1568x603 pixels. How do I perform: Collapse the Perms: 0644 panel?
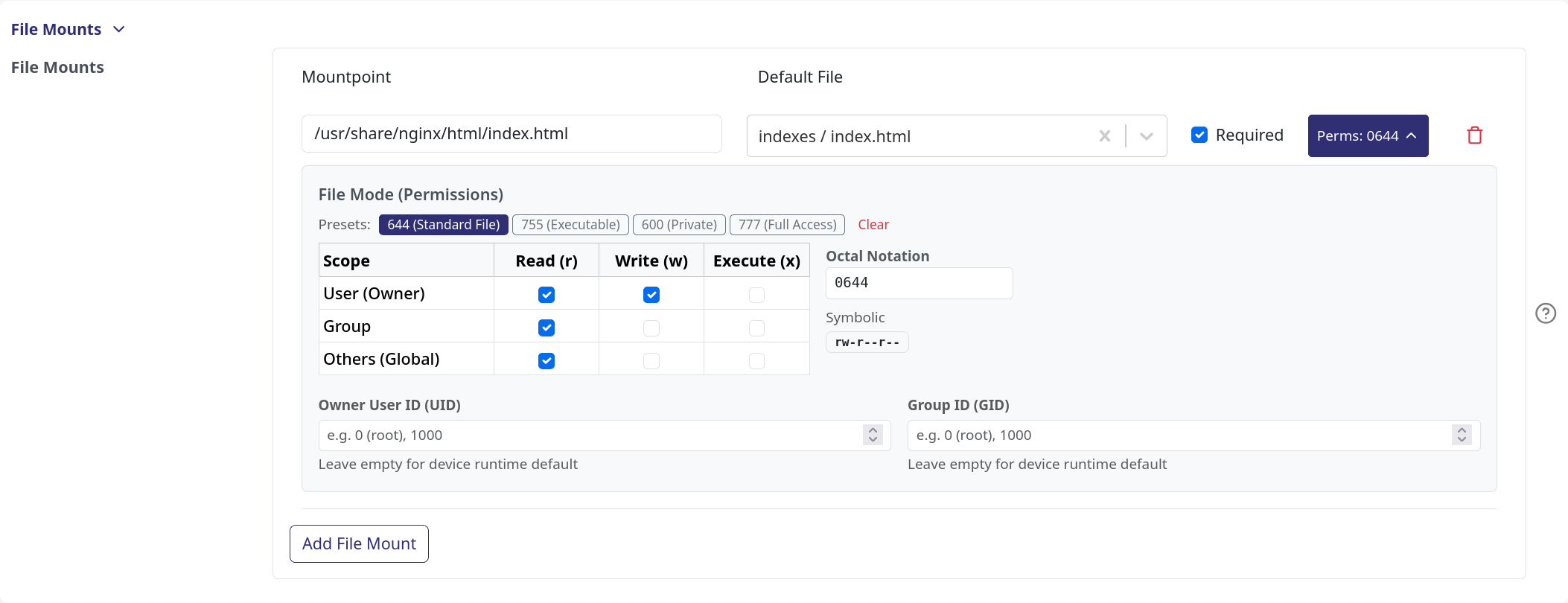click(1368, 135)
